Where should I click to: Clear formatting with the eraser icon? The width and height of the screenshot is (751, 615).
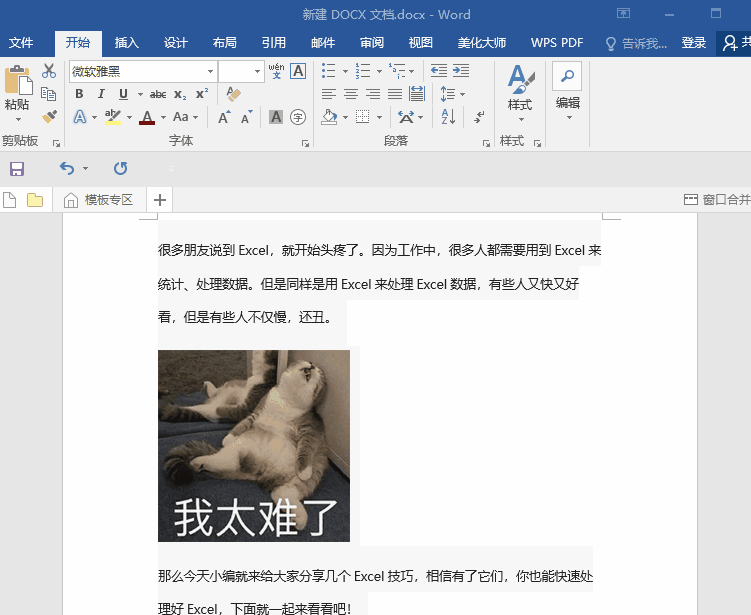tap(233, 94)
